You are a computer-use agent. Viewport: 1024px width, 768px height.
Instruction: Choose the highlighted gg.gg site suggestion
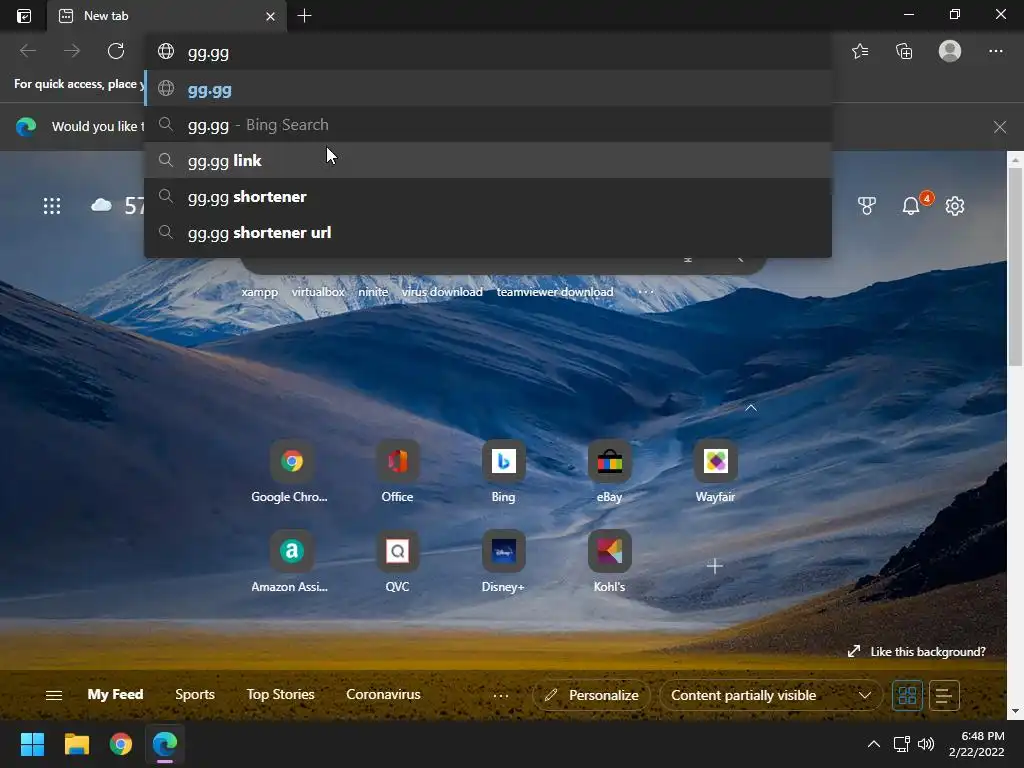click(x=488, y=89)
